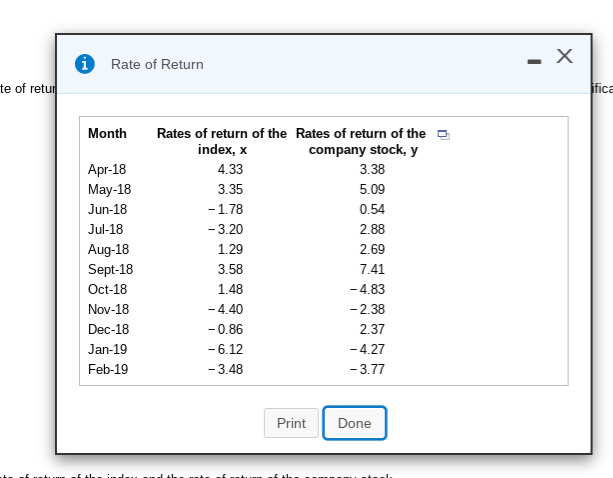Click the Month column header

pyautogui.click(x=107, y=134)
